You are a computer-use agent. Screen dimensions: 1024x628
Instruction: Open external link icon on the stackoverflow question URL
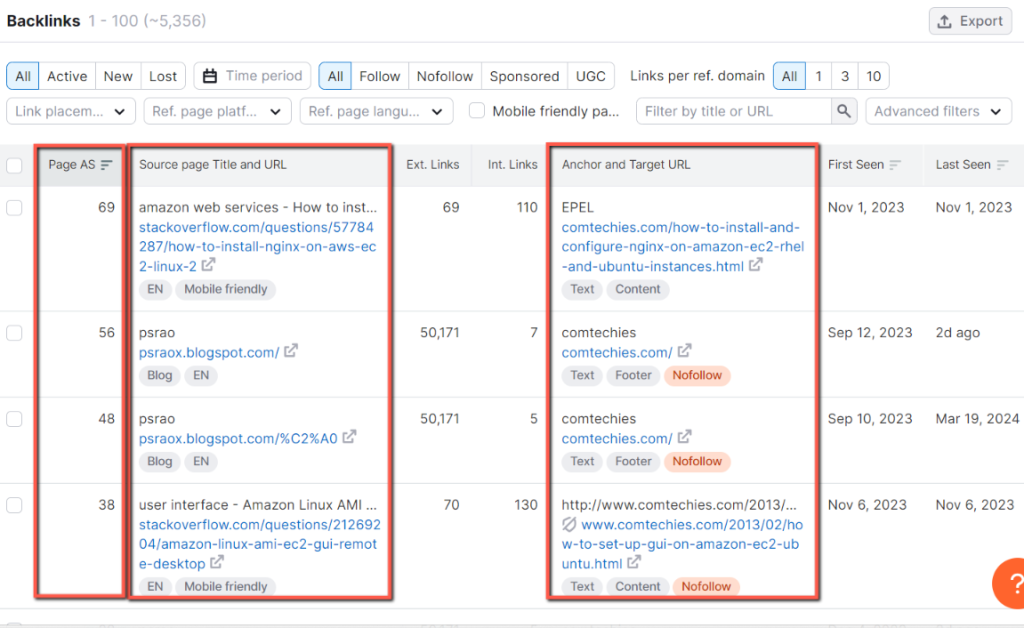(x=209, y=265)
